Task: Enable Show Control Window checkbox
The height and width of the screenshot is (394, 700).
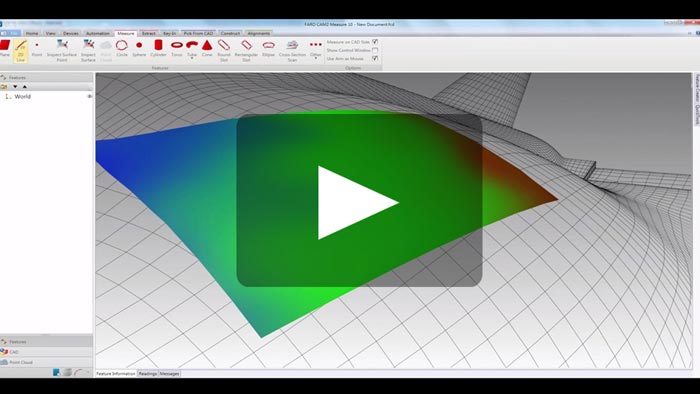Action: [375, 50]
